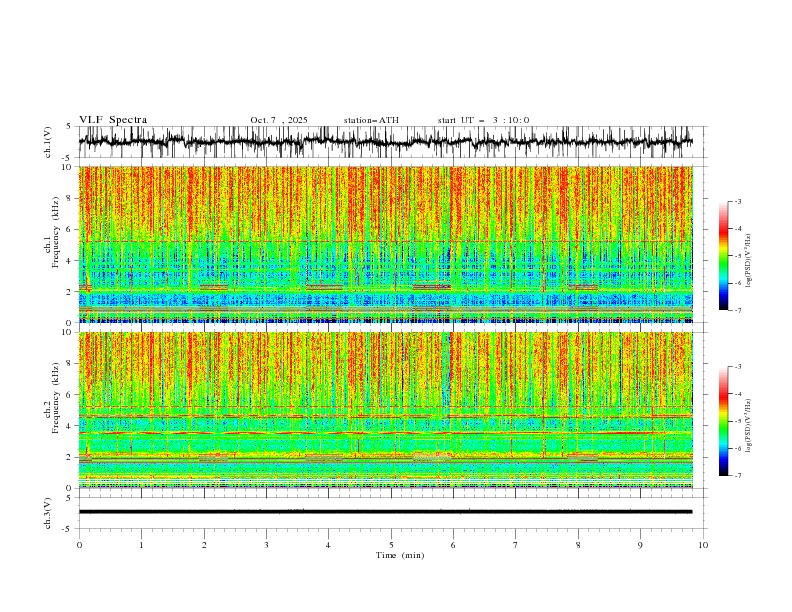Click the lower PSD color scale bar
Viewport: 792px width, 612px height.
coord(723,421)
